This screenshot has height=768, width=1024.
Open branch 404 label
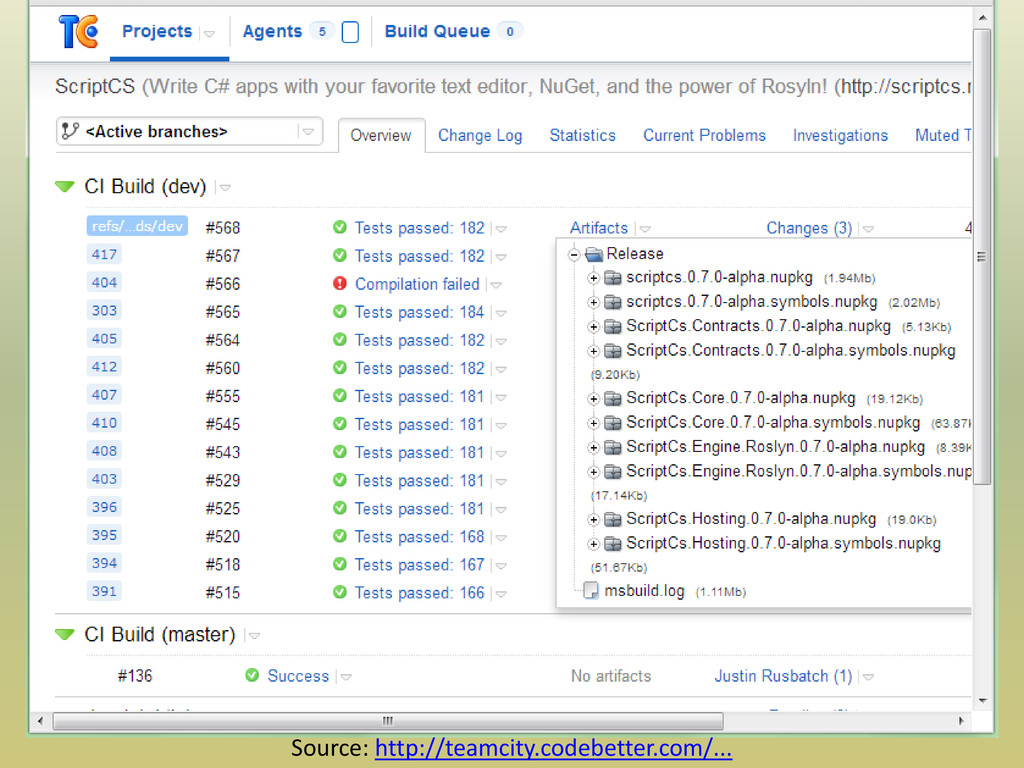pos(104,282)
